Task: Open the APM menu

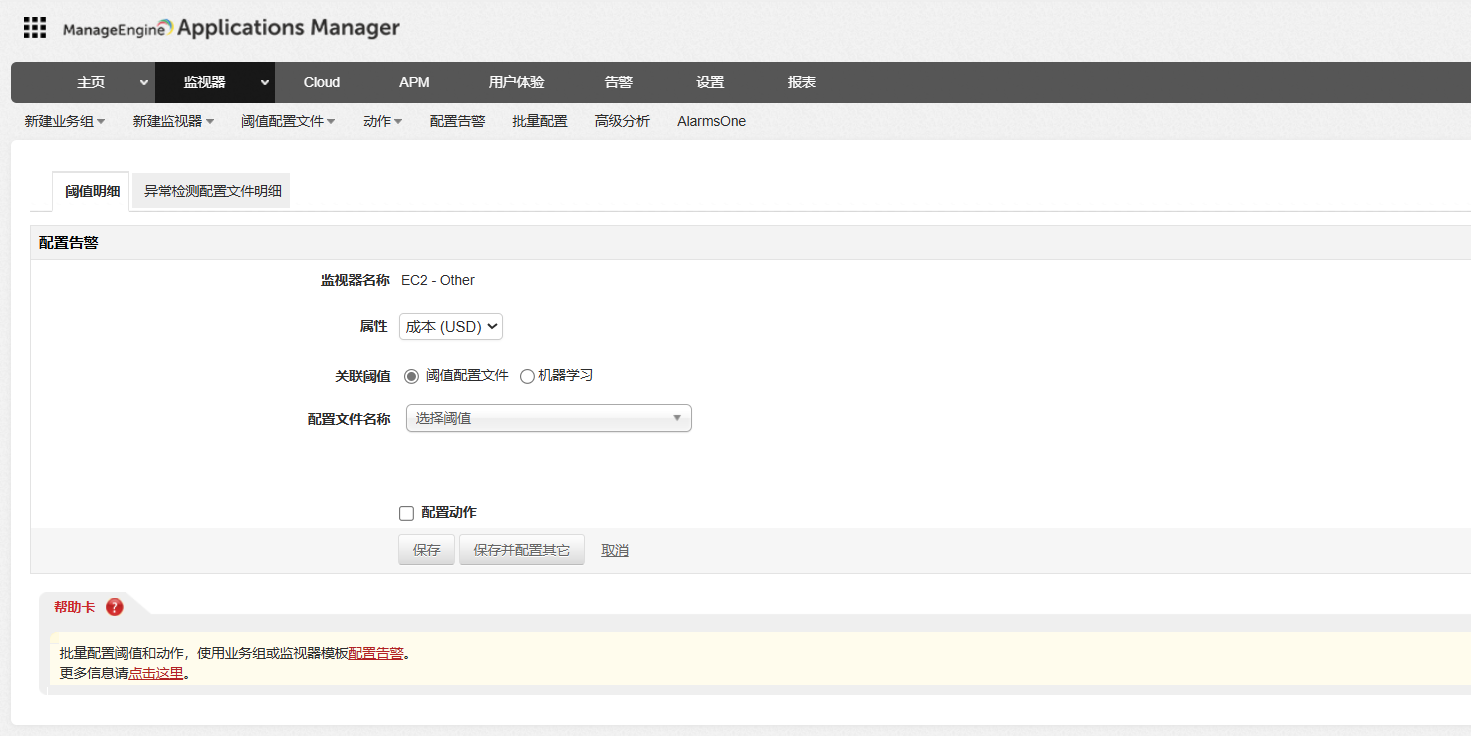Action: coord(414,82)
